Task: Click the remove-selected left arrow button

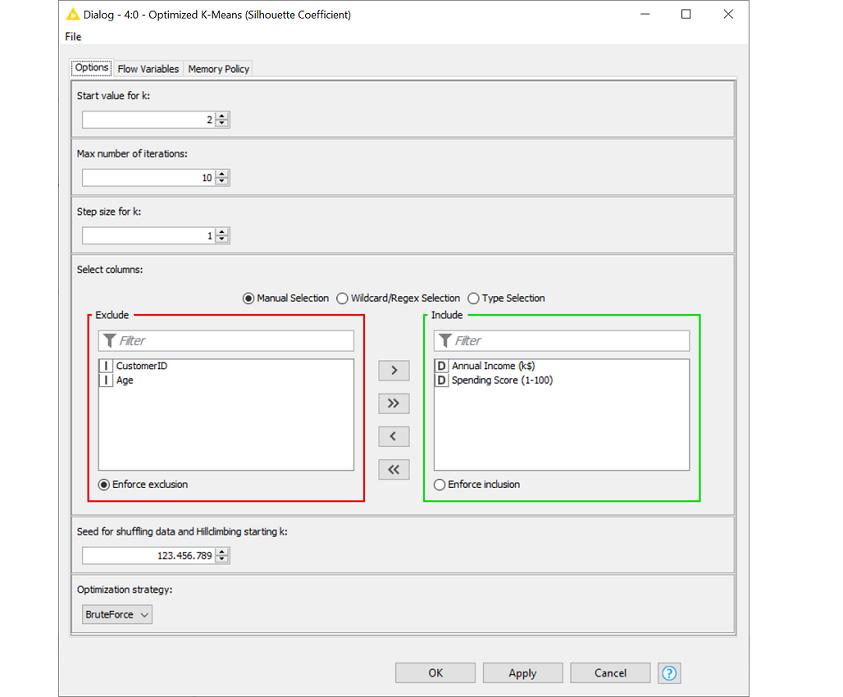Action: (393, 436)
